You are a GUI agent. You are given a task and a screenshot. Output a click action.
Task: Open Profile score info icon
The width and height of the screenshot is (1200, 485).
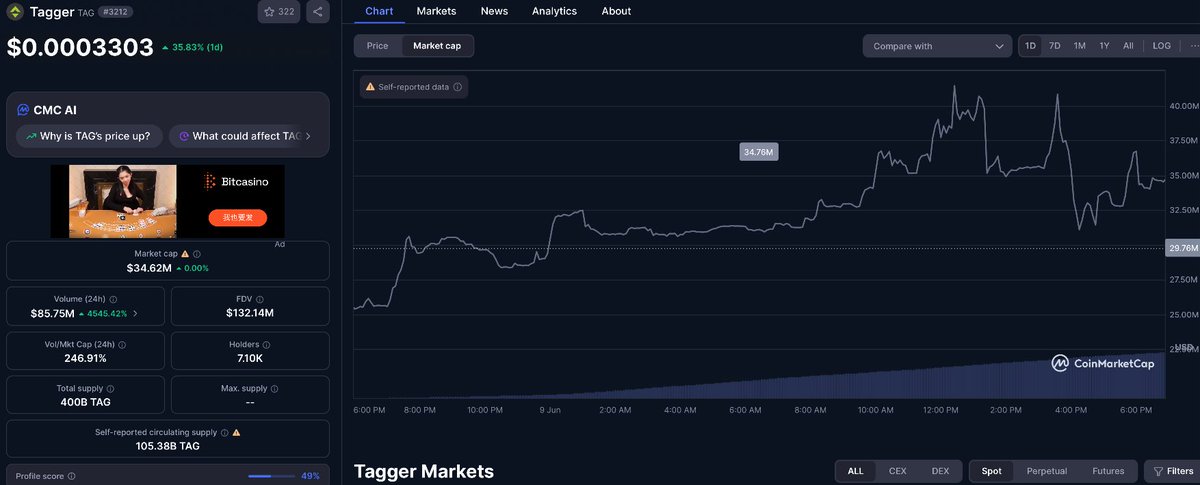[71, 476]
